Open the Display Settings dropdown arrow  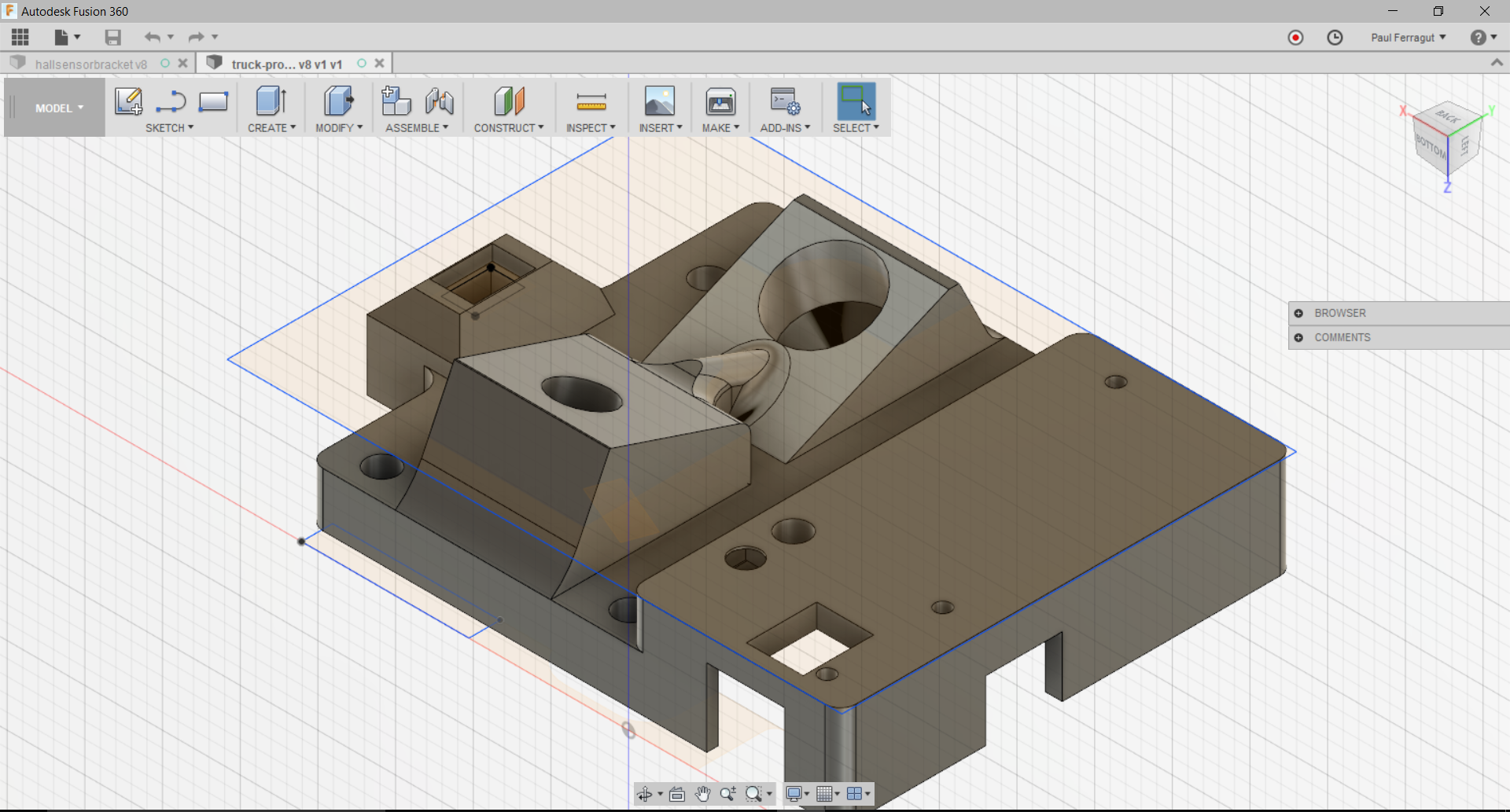click(807, 794)
